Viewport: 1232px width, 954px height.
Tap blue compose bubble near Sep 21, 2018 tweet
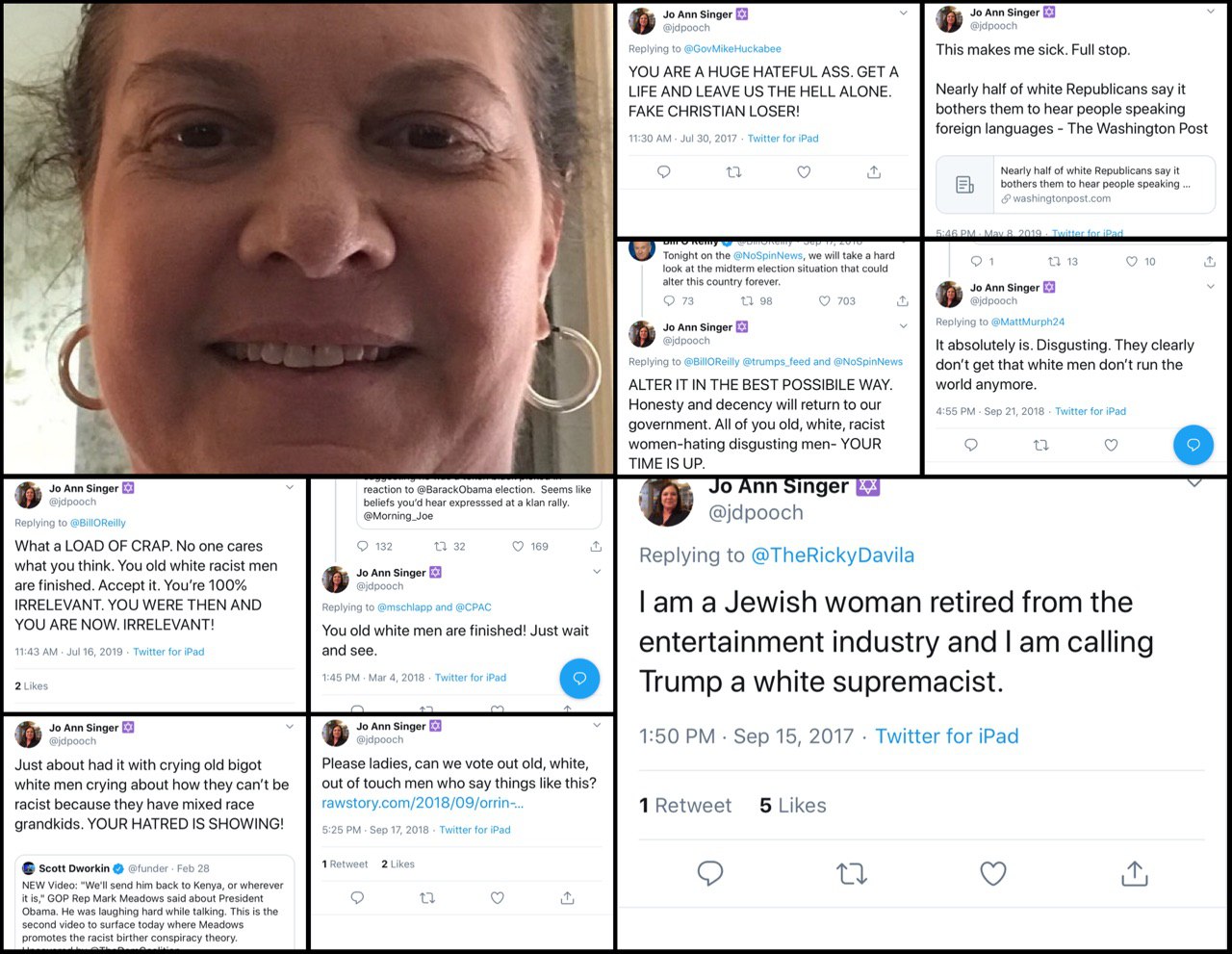pyautogui.click(x=1193, y=445)
